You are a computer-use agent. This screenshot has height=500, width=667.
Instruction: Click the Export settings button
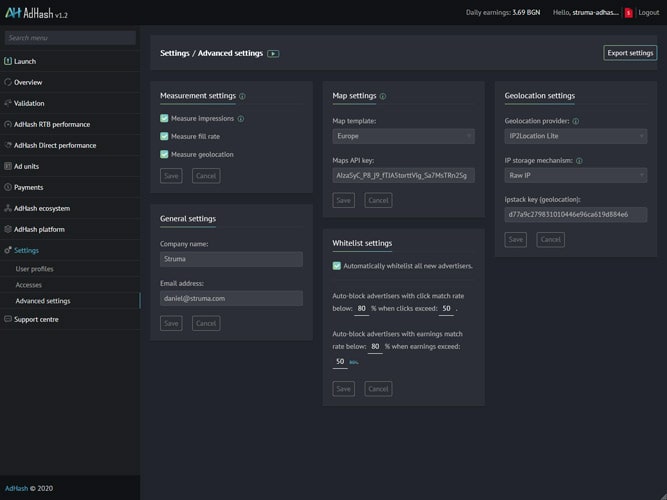point(630,53)
